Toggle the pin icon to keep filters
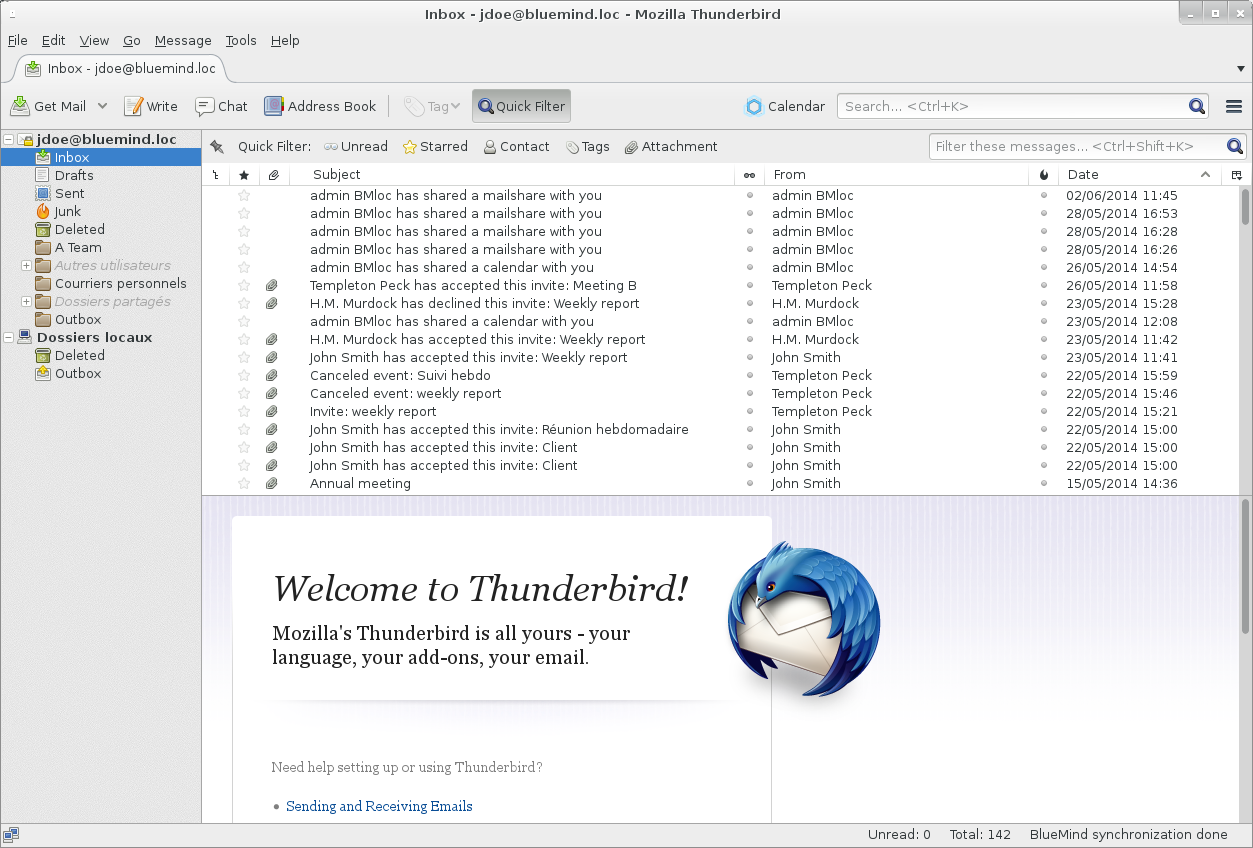This screenshot has width=1253, height=848. point(217,147)
